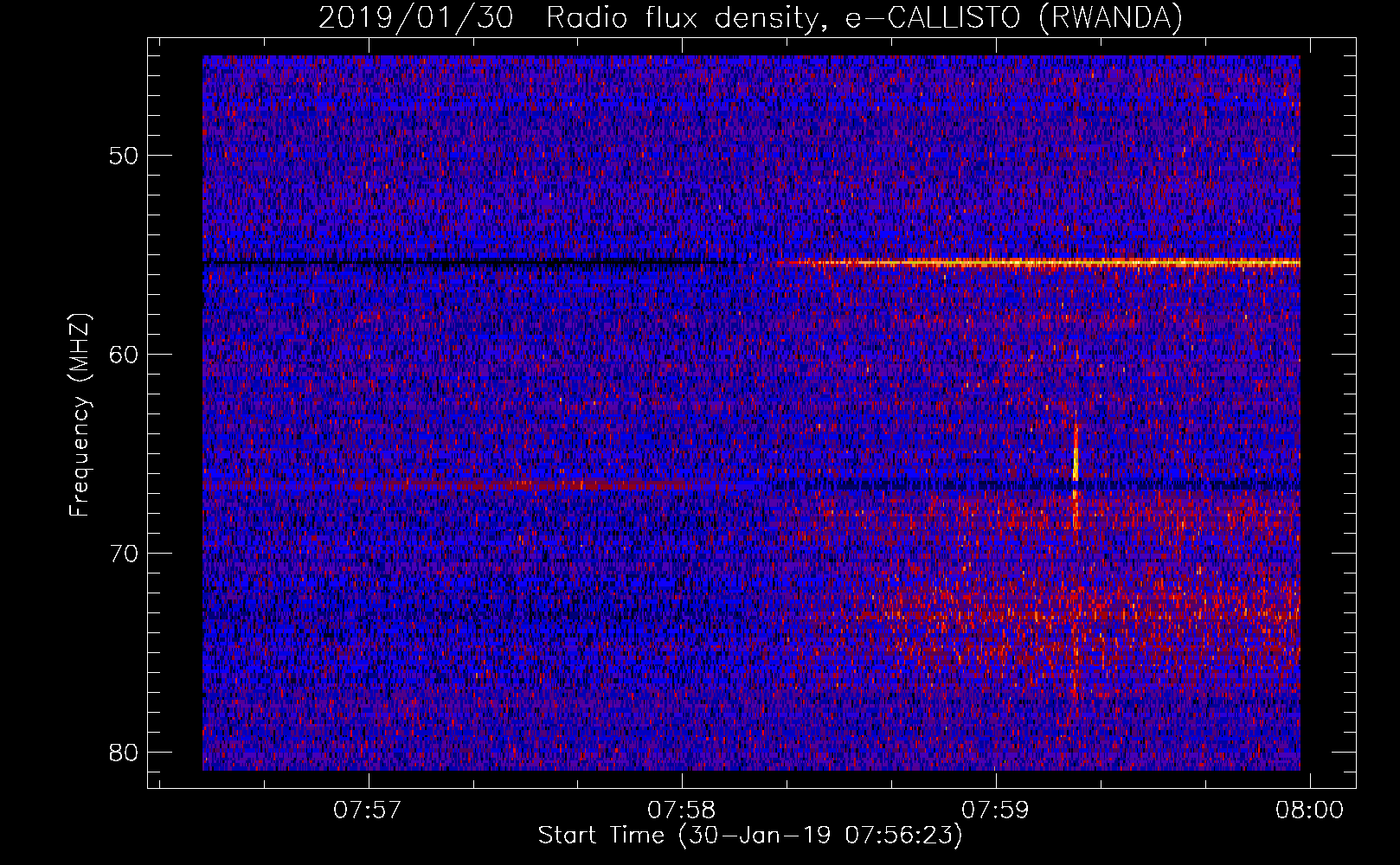This screenshot has height=865, width=1400.
Task: Click the plot title mentioning e-CALLISTO (RWANDA)
Action: click(750, 17)
